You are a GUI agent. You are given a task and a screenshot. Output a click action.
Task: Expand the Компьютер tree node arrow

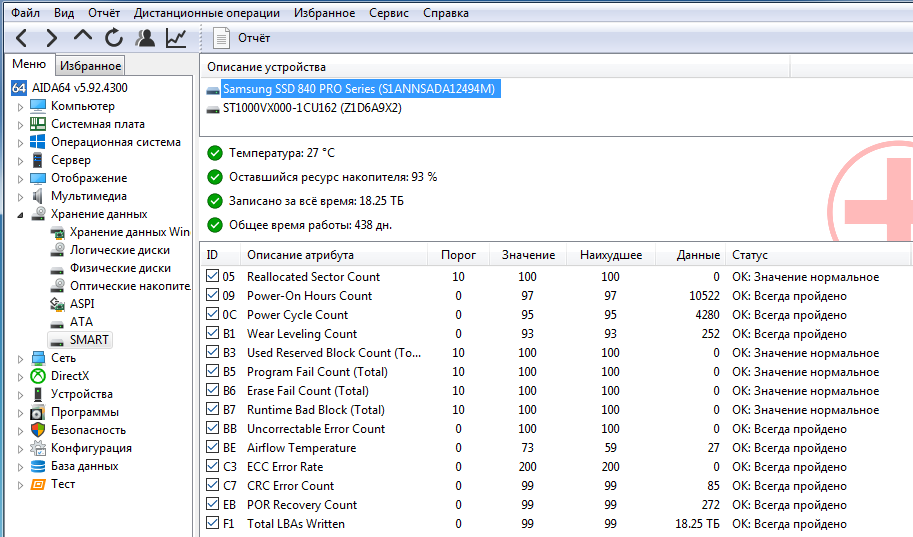pos(20,107)
